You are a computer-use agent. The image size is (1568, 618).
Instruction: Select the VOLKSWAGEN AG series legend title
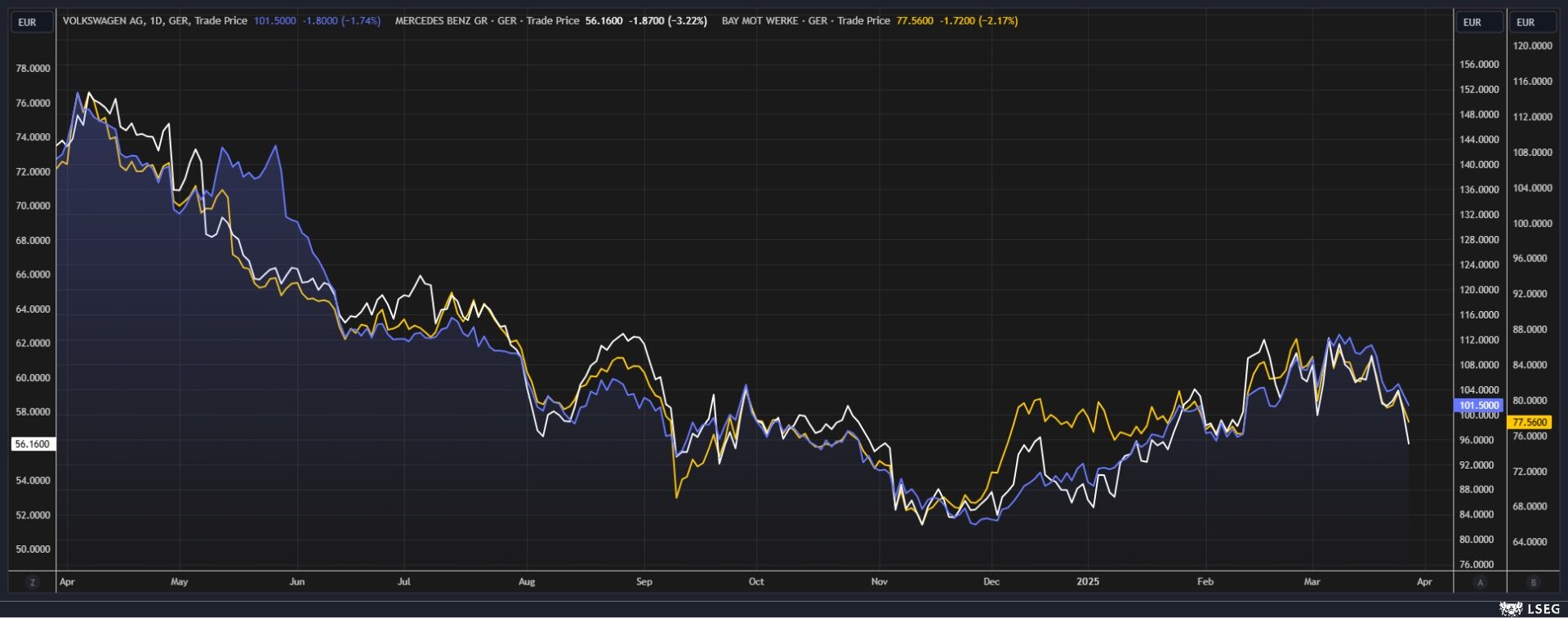pyautogui.click(x=155, y=21)
